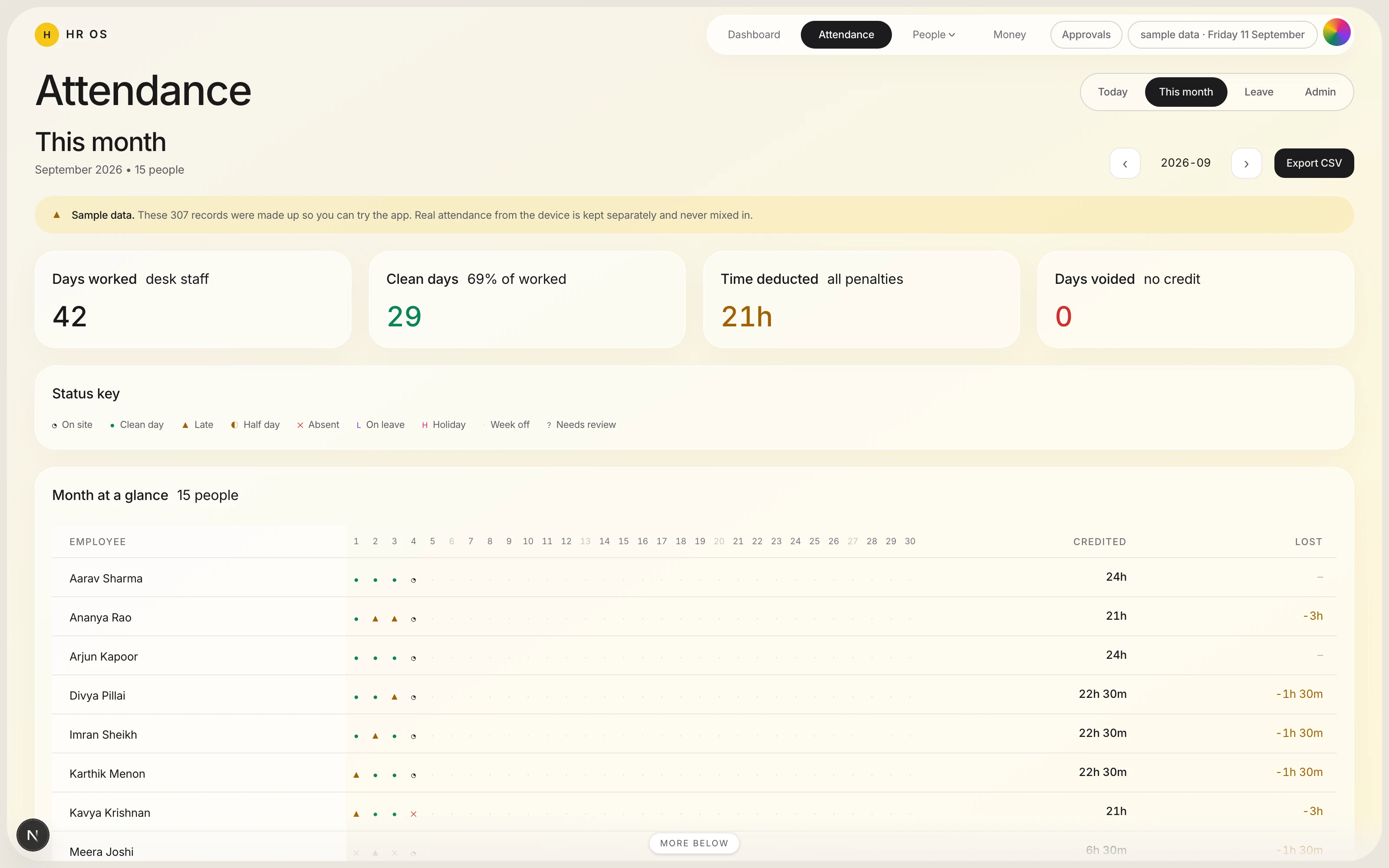Go to the next month
Viewport: 1389px width, 868px height.
pos(1246,164)
